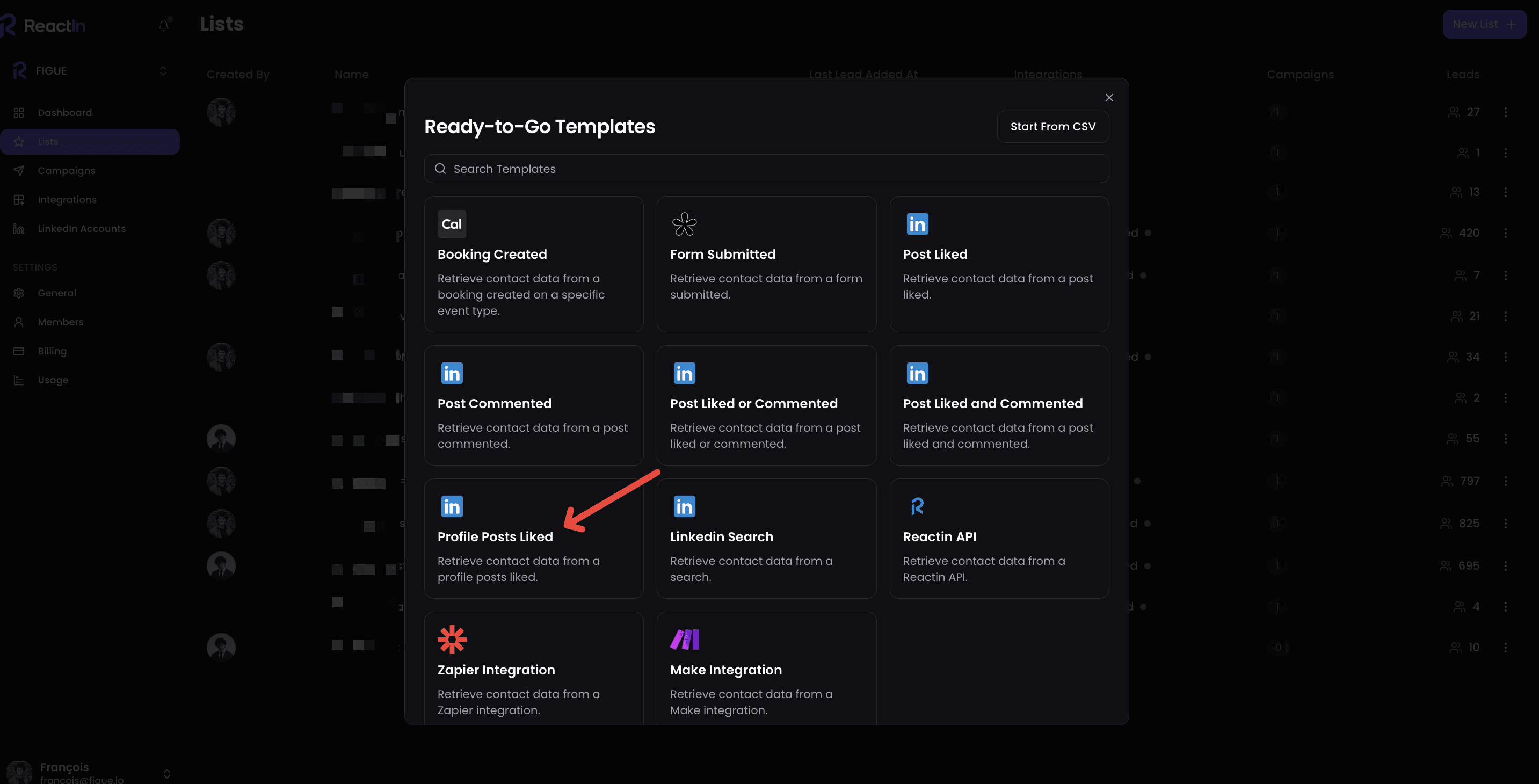
Task: Click the LinkedIn icon on Post Commented card
Action: point(452,374)
